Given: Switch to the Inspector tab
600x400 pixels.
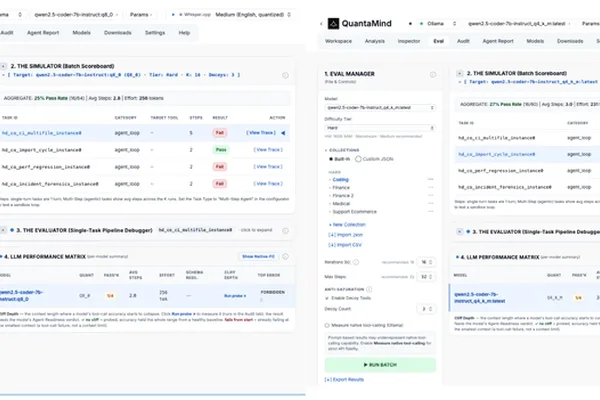Looking at the screenshot, I should 409,41.
